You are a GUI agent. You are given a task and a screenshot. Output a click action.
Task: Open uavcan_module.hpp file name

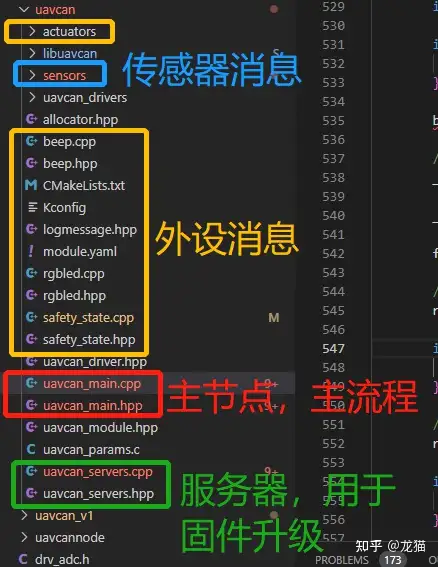click(x=101, y=428)
